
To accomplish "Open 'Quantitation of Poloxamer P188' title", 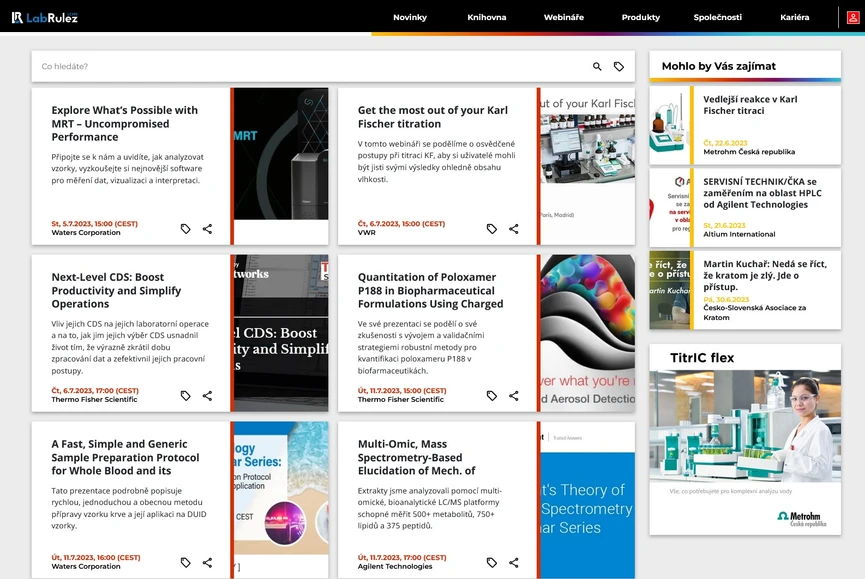I will tap(430, 291).
